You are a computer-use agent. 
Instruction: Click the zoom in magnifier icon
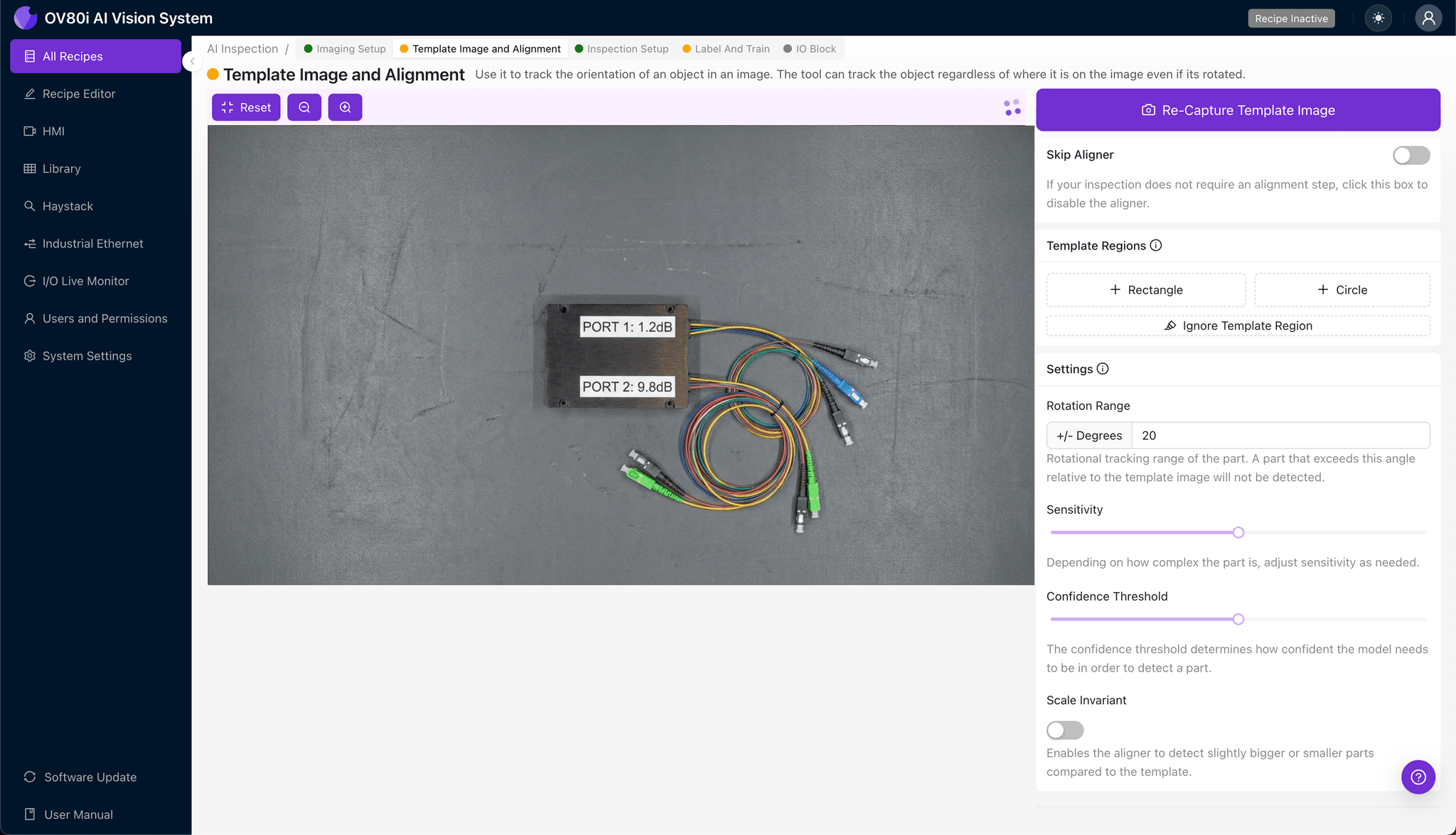point(345,107)
